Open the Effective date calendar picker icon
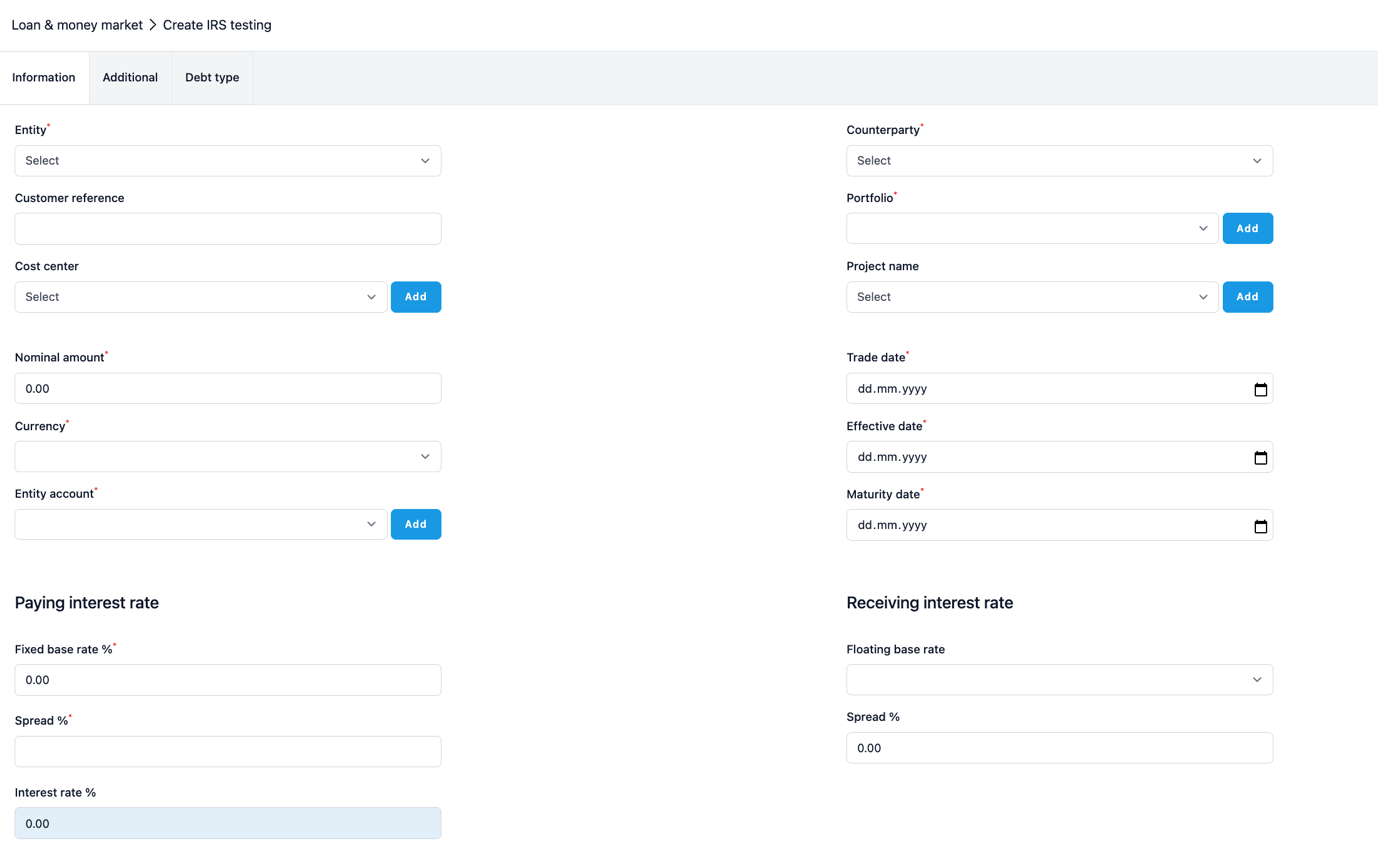This screenshot has height=863, width=1378. (x=1260, y=457)
